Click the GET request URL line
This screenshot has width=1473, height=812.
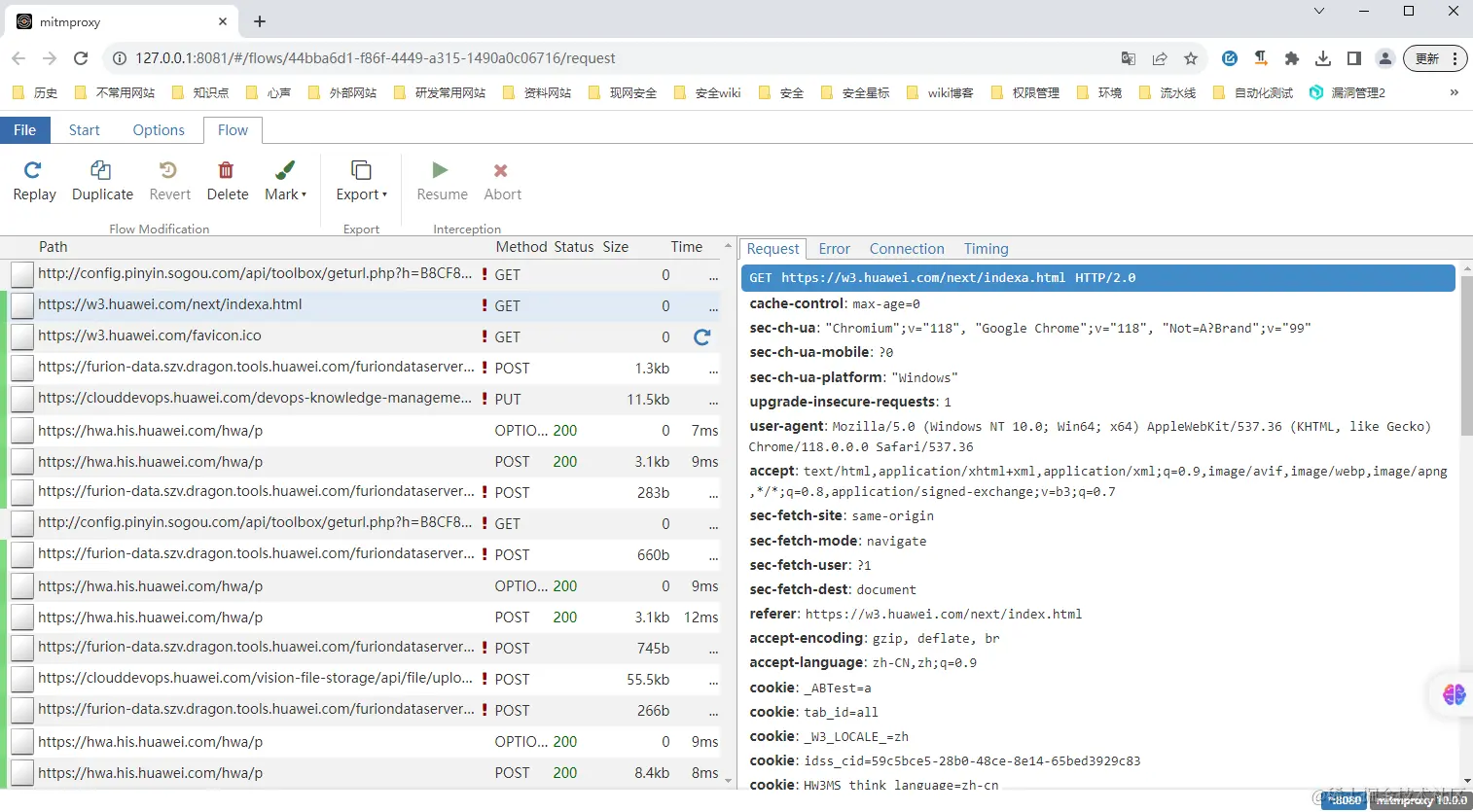(1098, 278)
